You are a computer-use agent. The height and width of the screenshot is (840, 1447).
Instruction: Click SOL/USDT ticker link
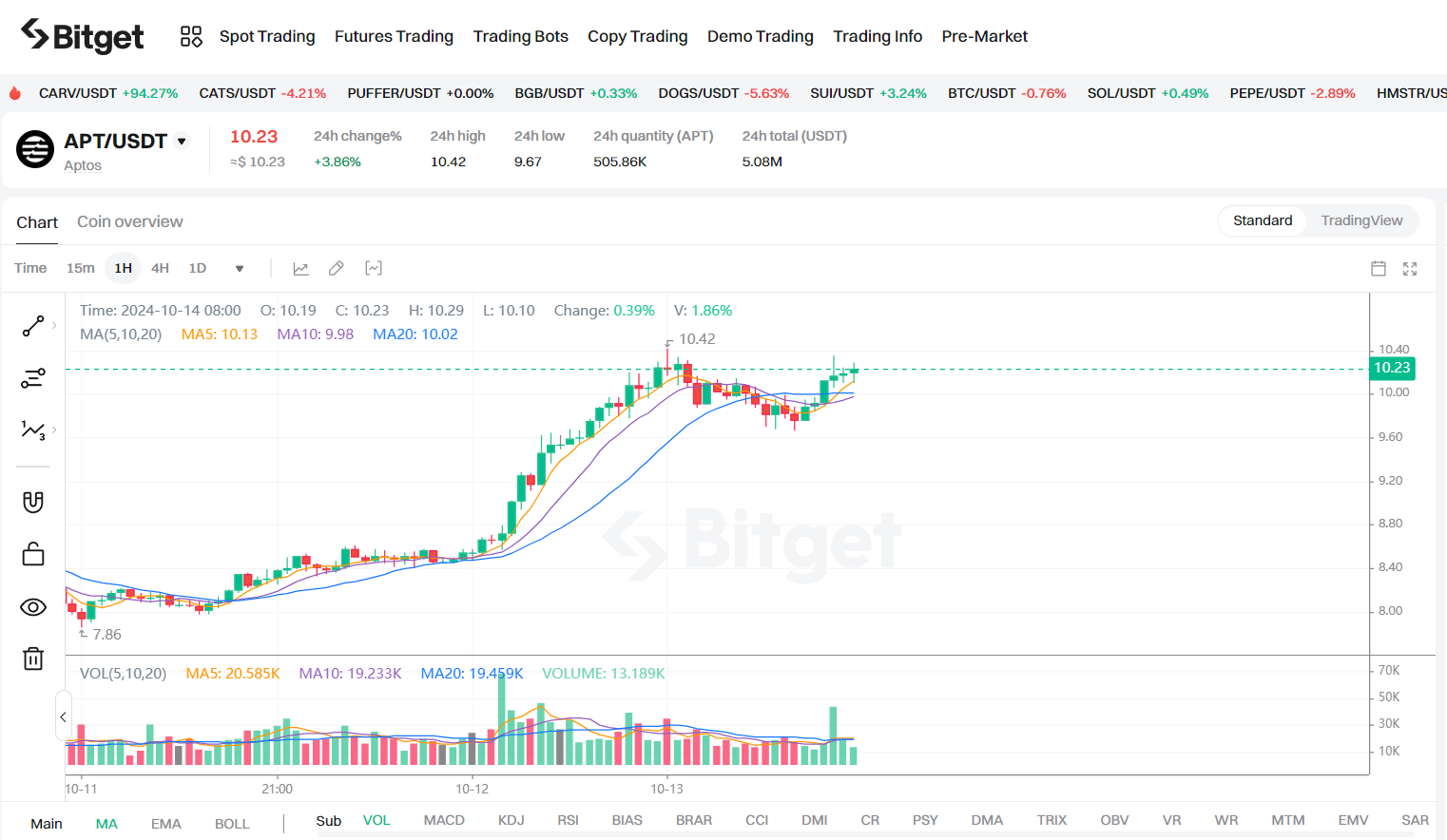click(x=1148, y=93)
